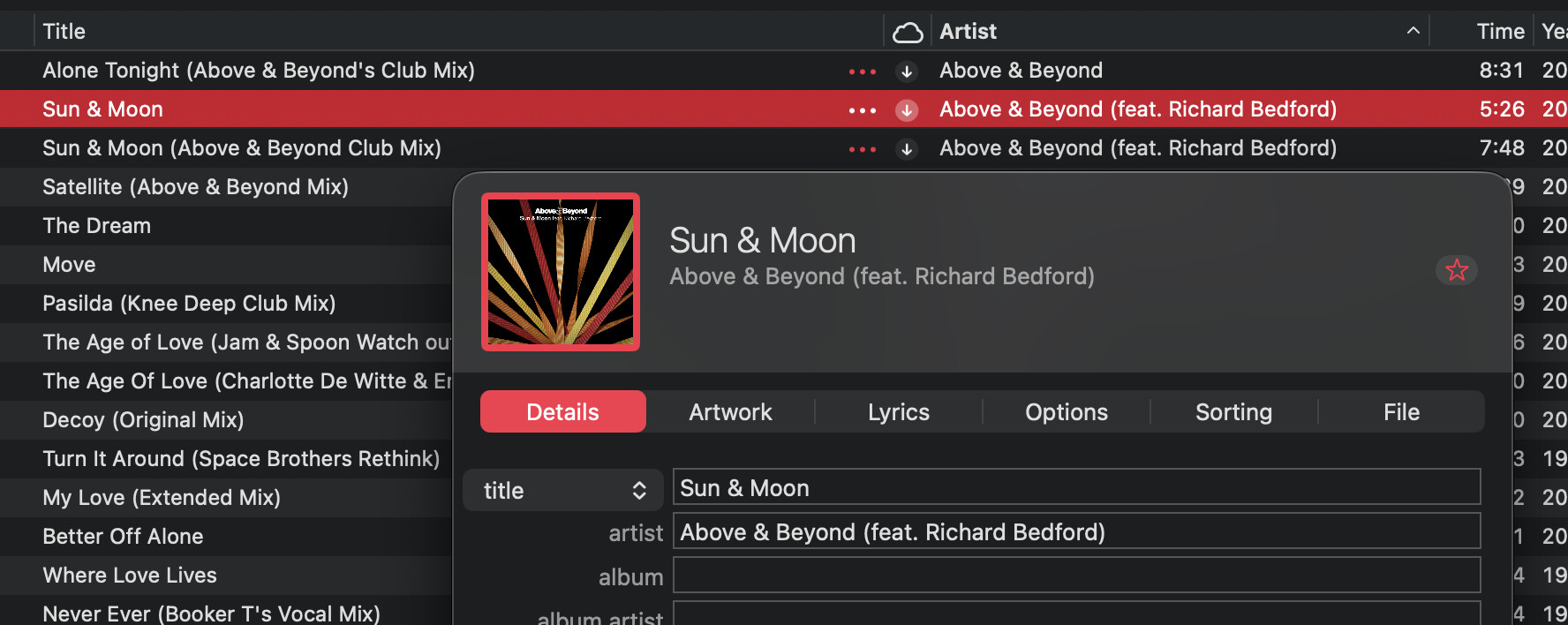Viewport: 1568px width, 625px height.
Task: Open the title field type dropdown
Action: pyautogui.click(x=563, y=491)
